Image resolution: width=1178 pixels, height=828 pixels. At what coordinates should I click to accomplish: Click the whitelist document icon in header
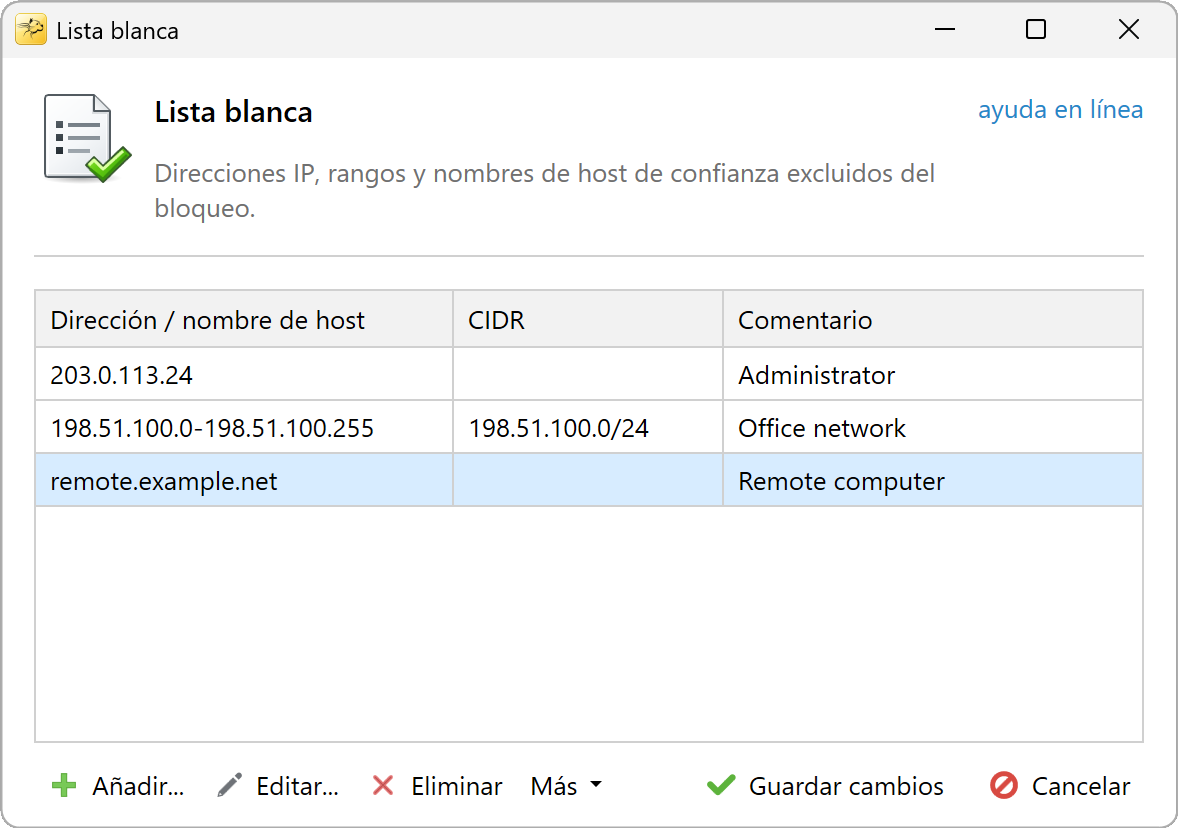tap(87, 138)
